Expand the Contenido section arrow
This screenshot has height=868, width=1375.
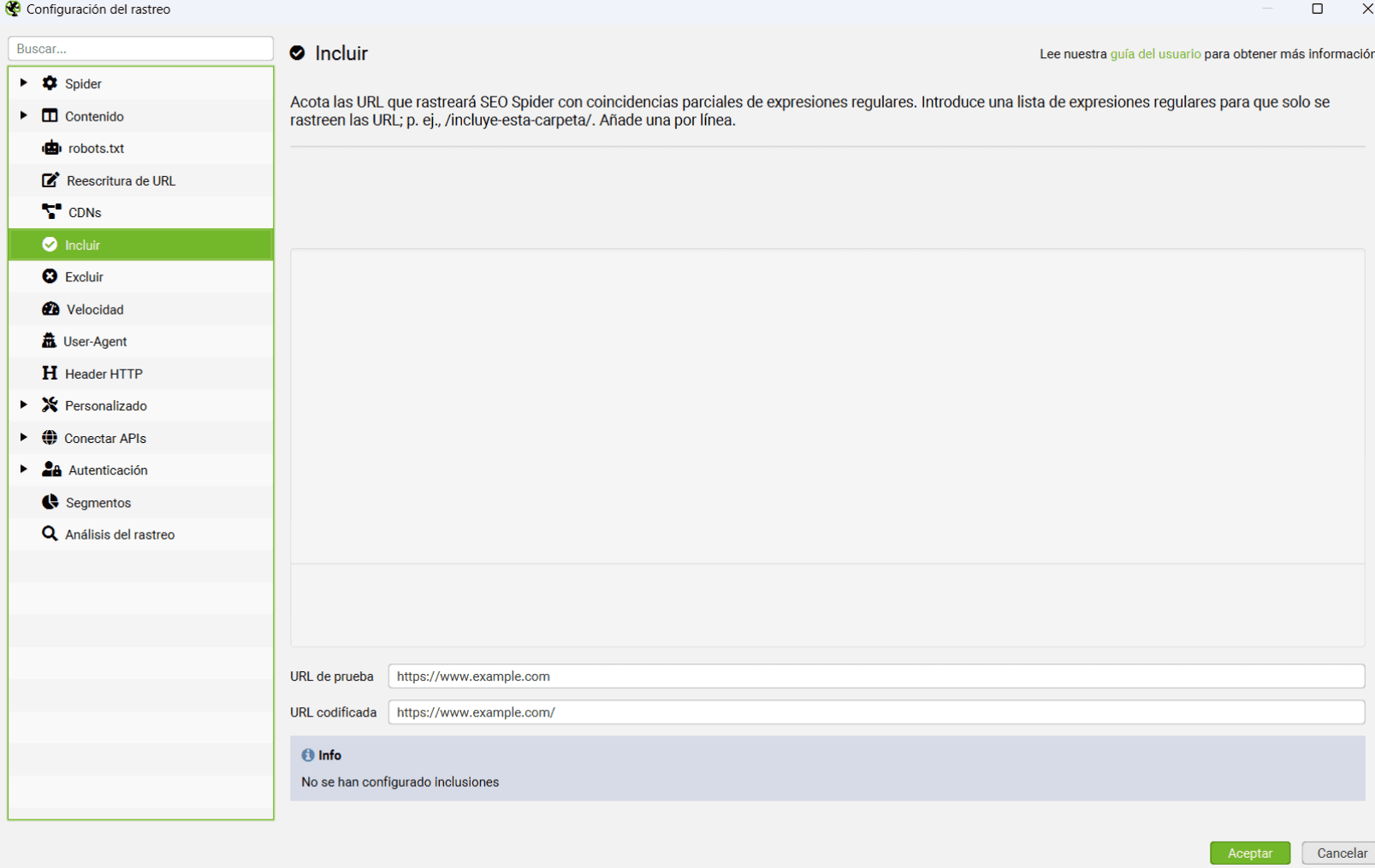tap(24, 115)
